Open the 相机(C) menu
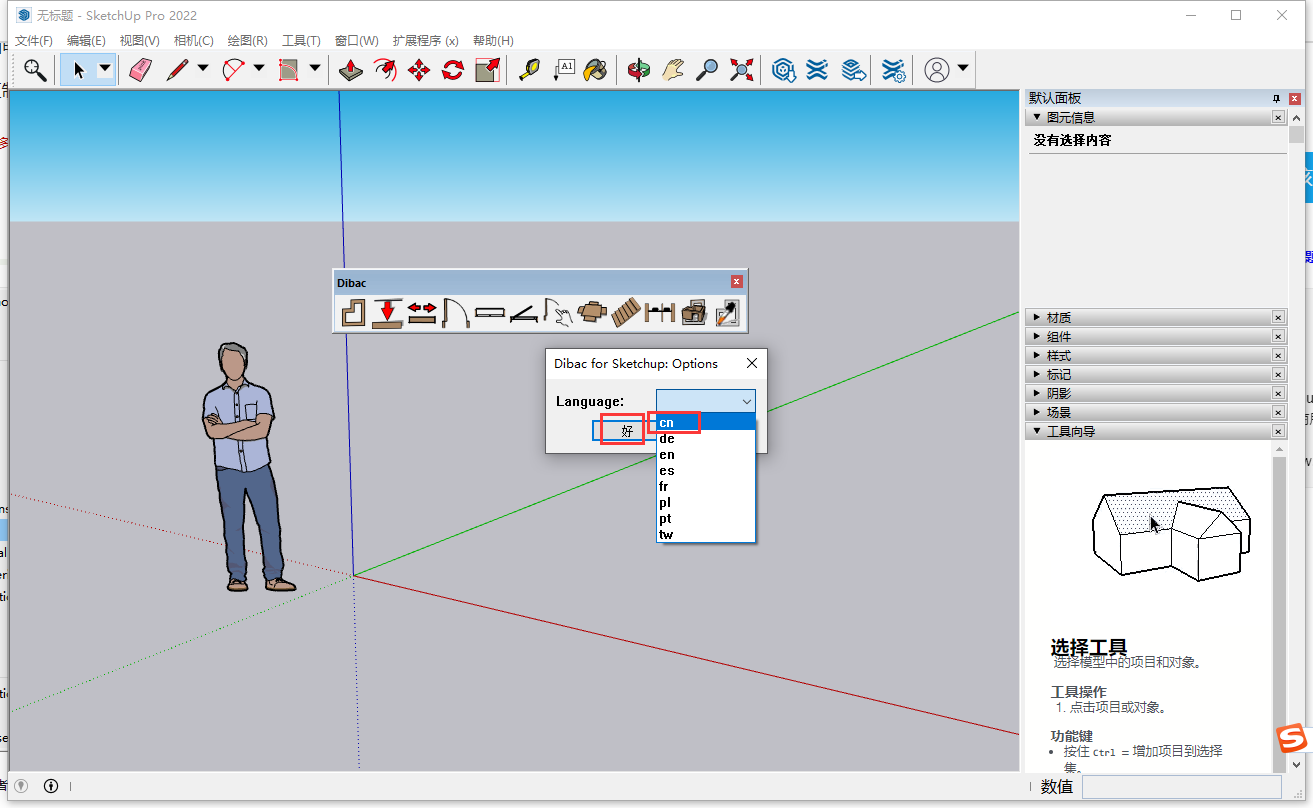Screen dimensions: 1313x808 coord(193,41)
